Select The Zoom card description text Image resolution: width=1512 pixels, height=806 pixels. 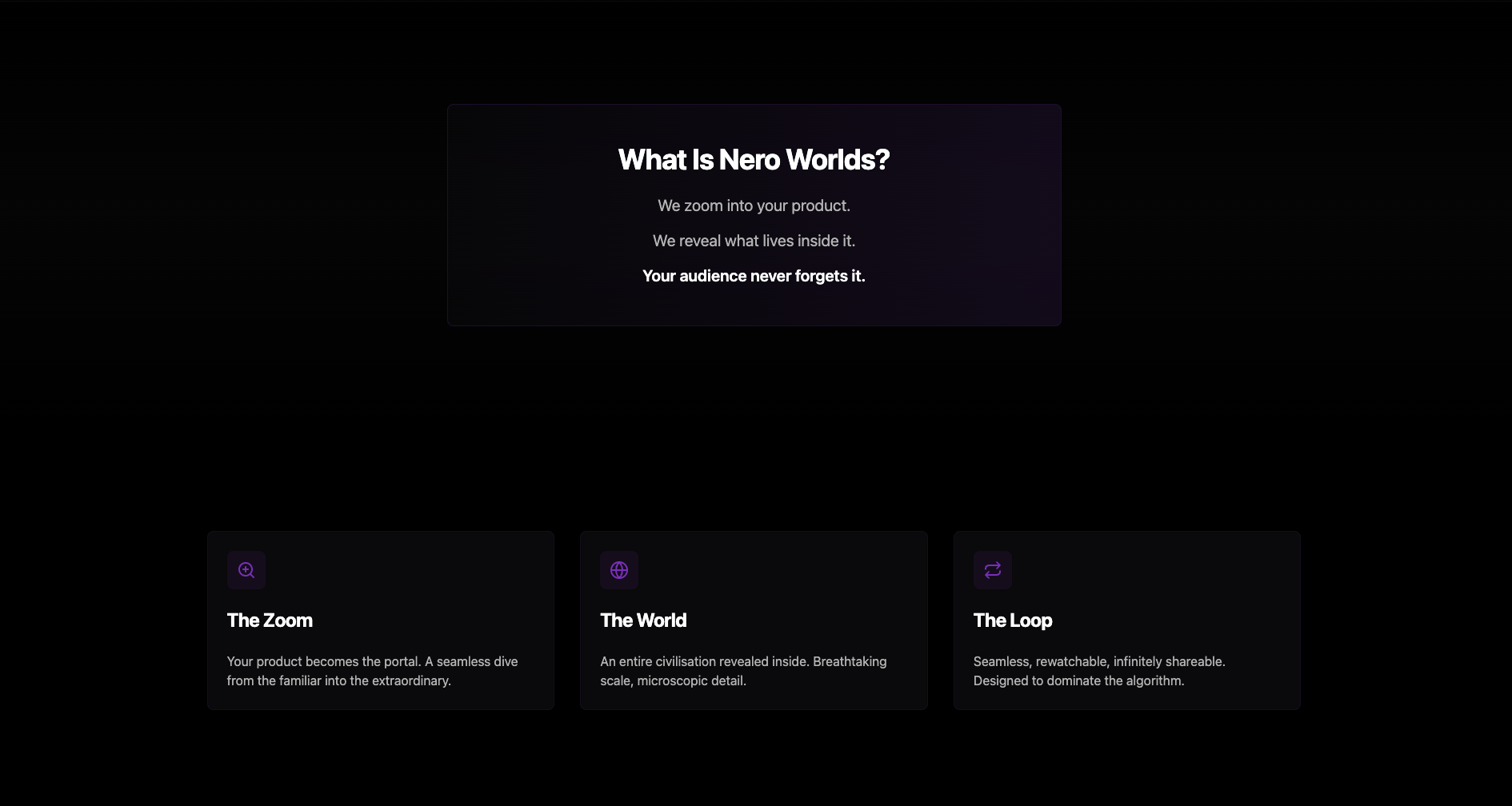click(372, 671)
